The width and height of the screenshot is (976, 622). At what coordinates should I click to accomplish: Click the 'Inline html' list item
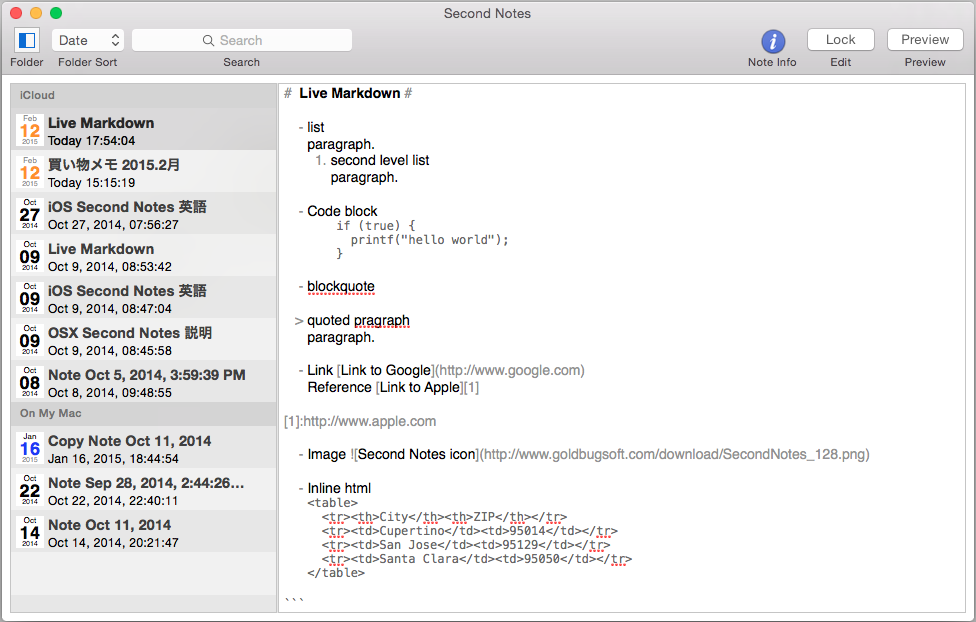tap(339, 489)
